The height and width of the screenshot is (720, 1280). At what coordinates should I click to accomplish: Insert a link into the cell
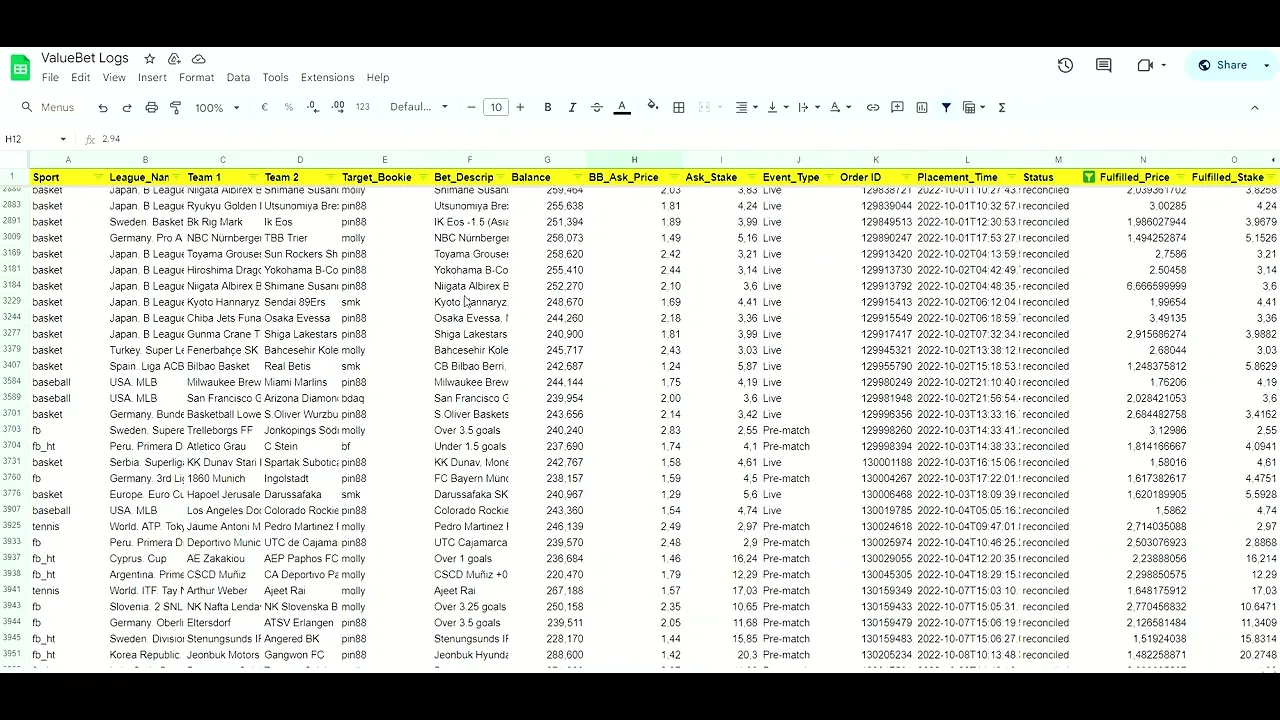coord(873,107)
